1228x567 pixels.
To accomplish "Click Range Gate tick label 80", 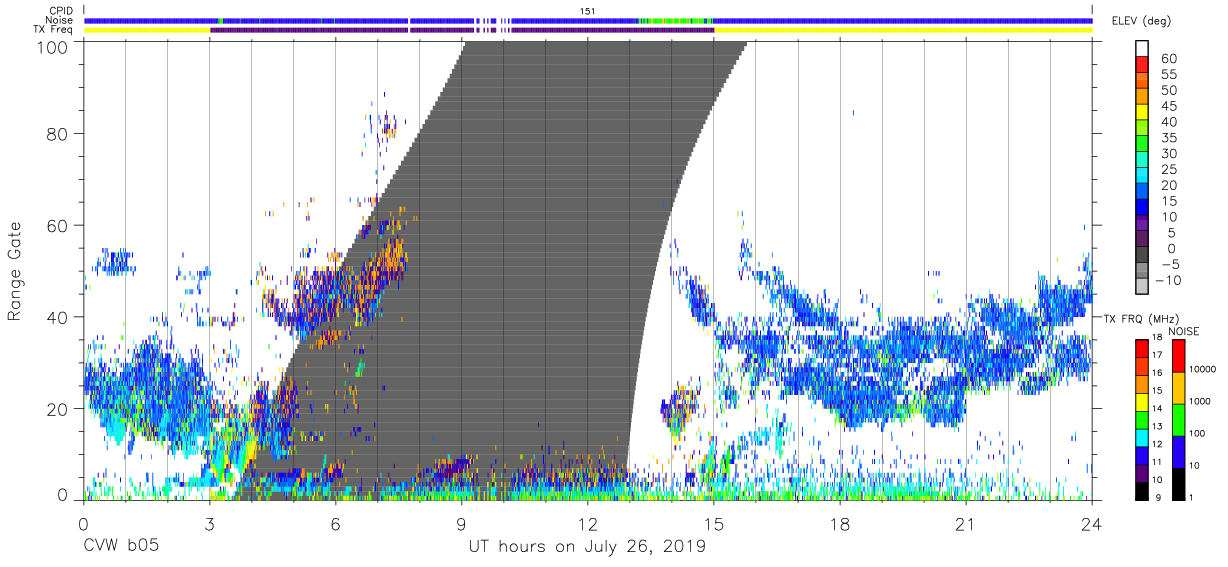I will 60,134.
